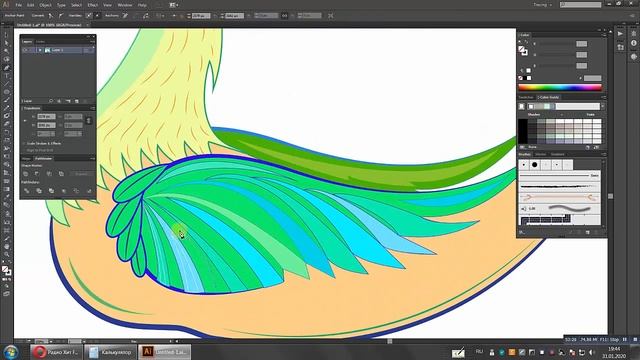Viewport: 640px width, 360px height.
Task: Pick a color from spectrum bar
Action: tap(560, 87)
